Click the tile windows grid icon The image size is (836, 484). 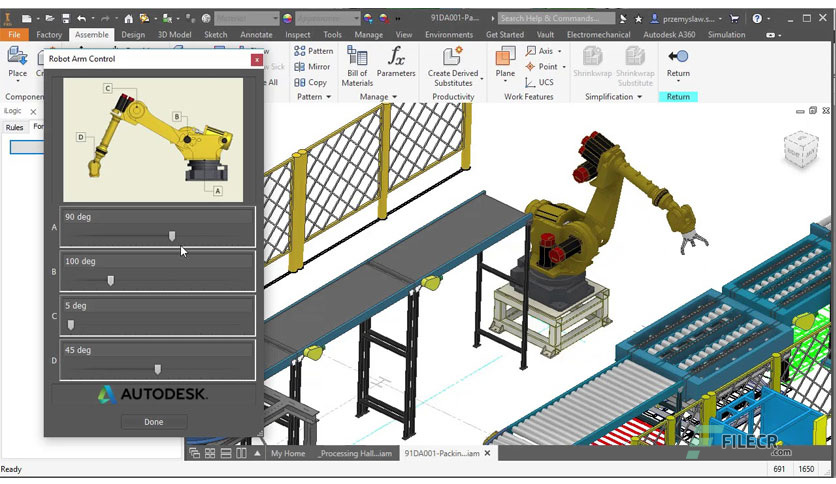pyautogui.click(x=210, y=453)
